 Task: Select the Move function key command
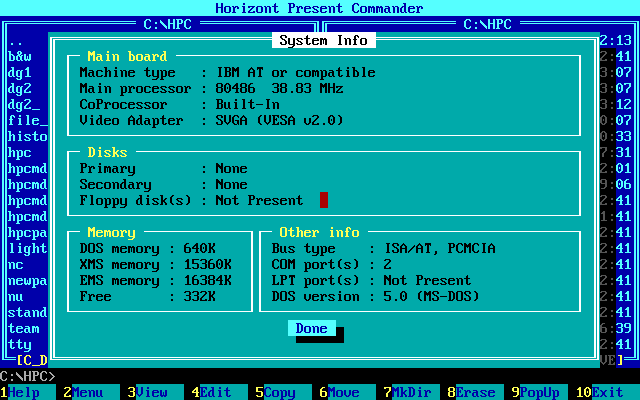click(x=343, y=393)
